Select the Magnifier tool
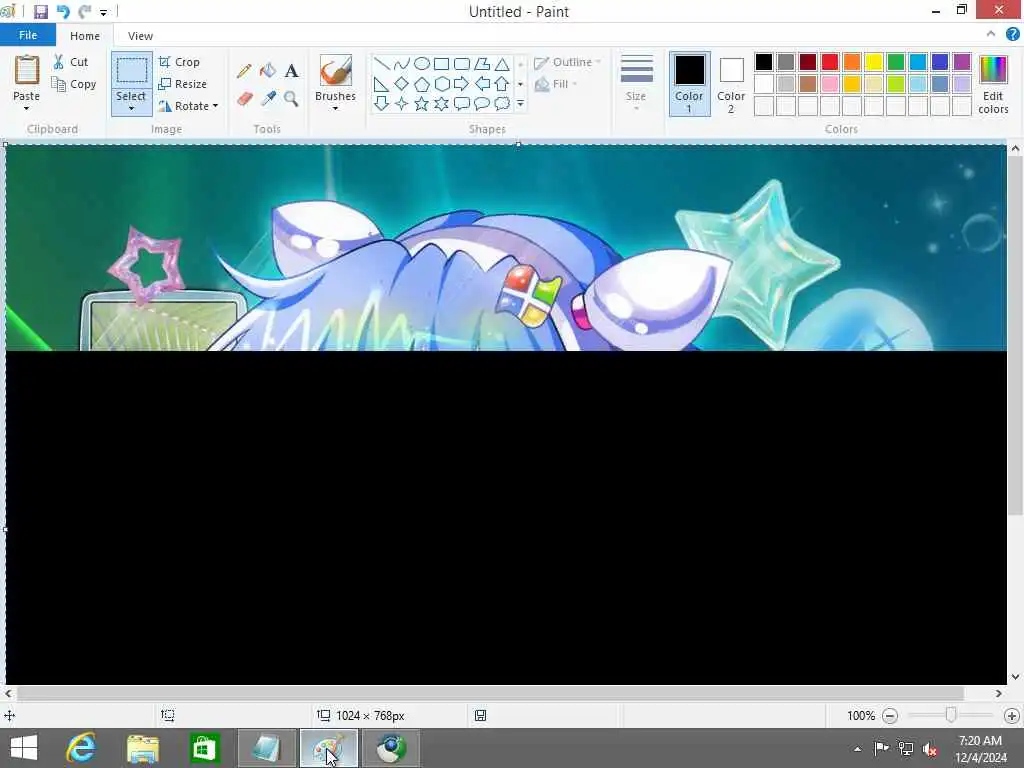 point(291,99)
